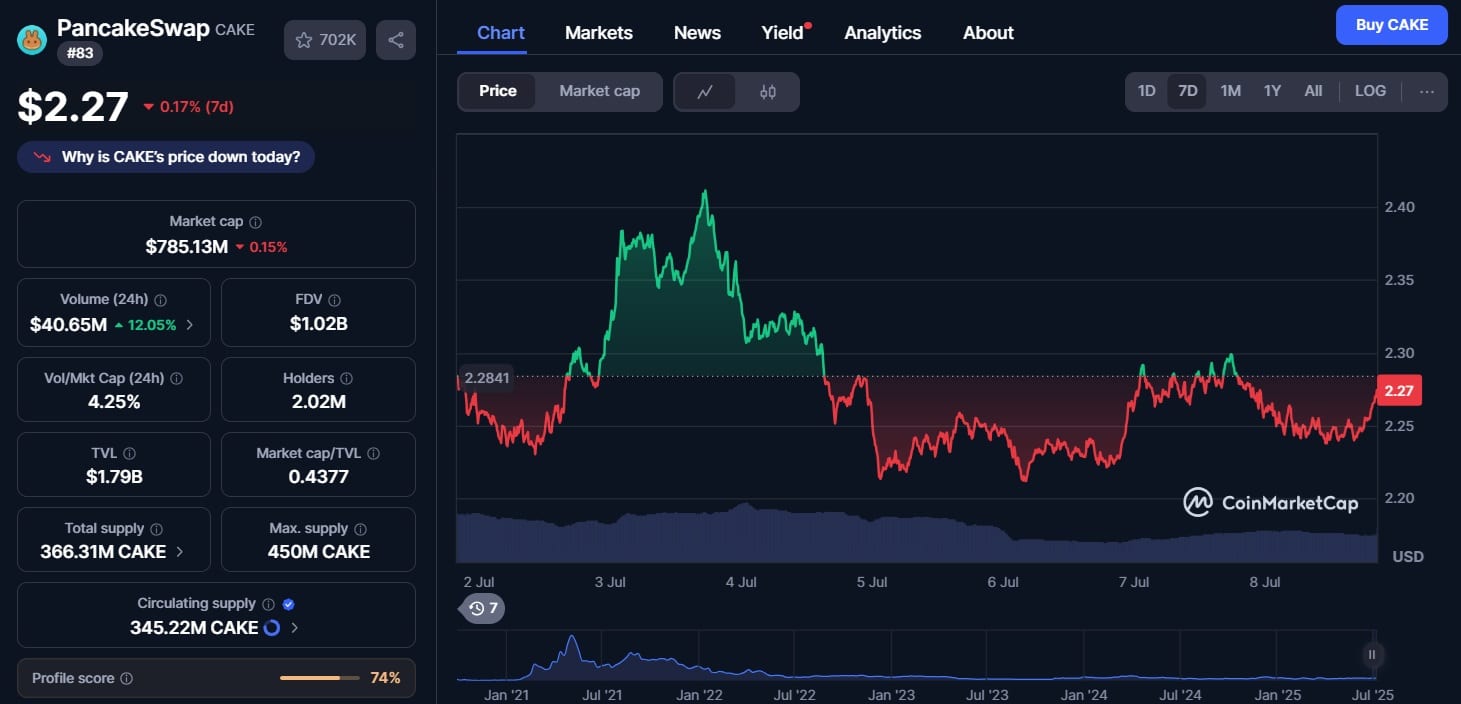Click the circulating supply progress ring
Screen dimensions: 1461x704
click(272, 628)
